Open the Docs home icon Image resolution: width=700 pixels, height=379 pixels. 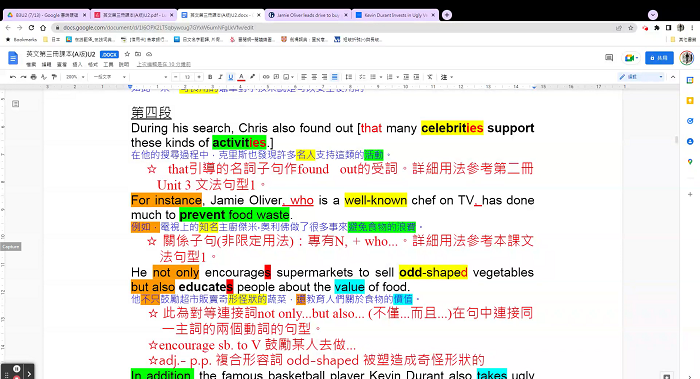point(13,58)
